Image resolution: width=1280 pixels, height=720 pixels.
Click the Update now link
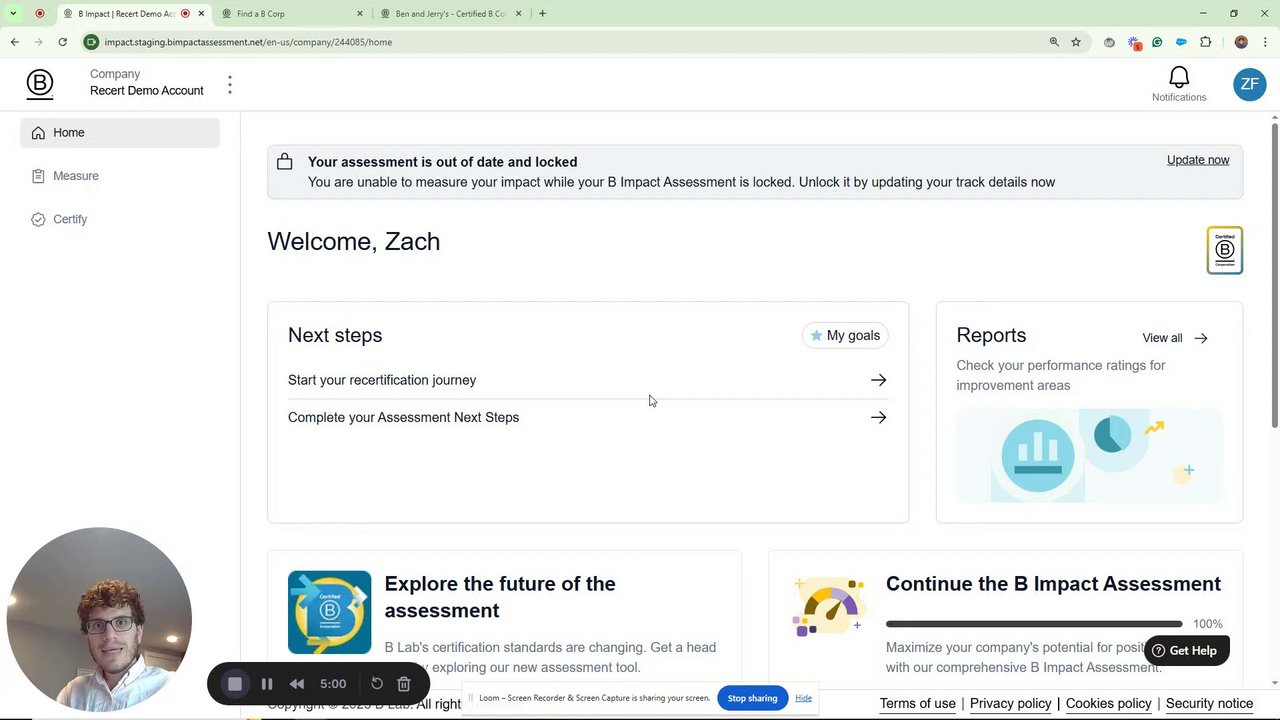click(x=1197, y=160)
